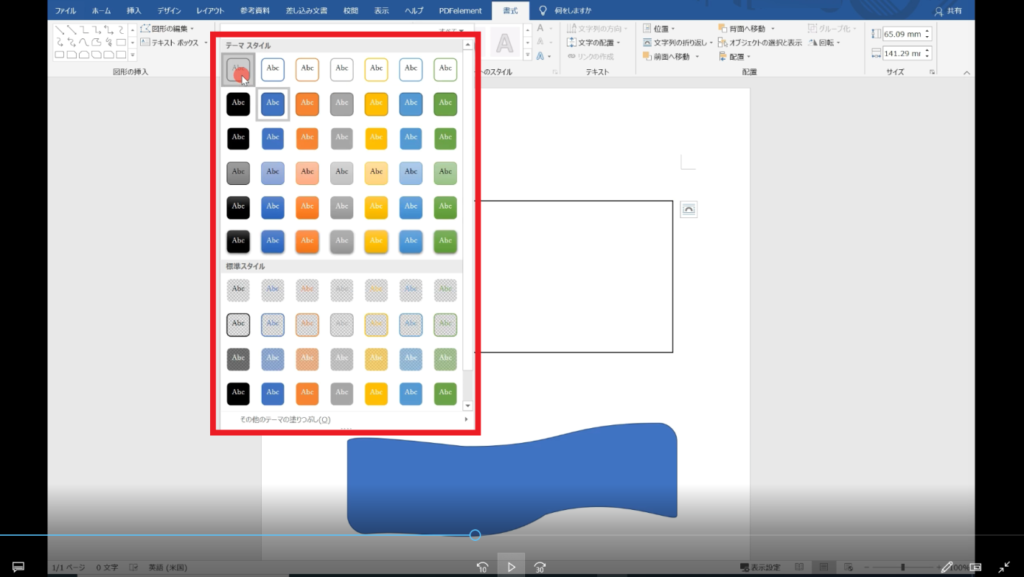Screen dimensions: 1024x577
Task: Click the video progress scrubber handle
Action: click(475, 535)
